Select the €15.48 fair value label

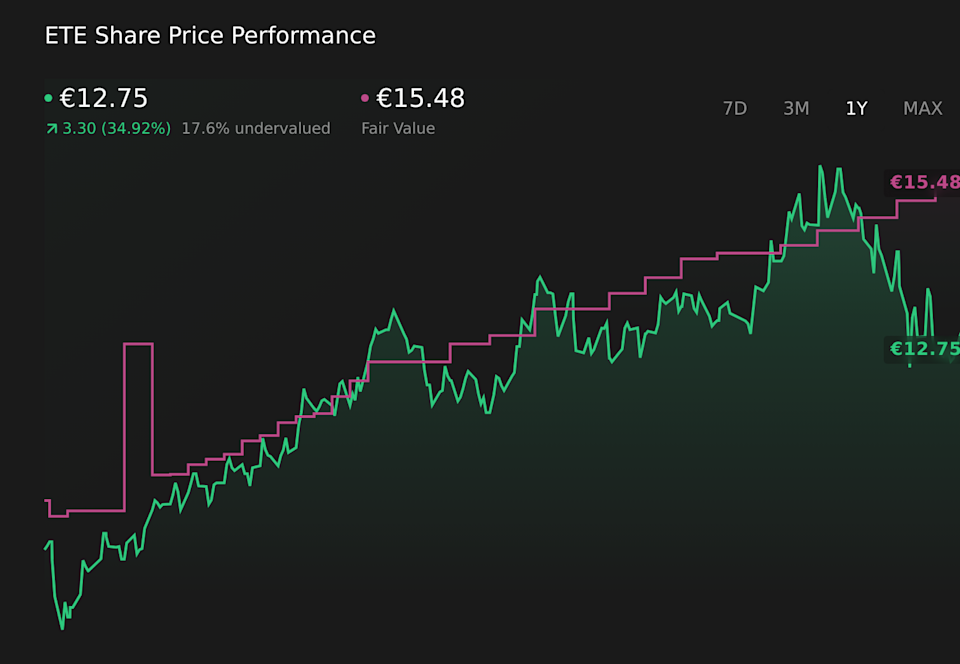(420, 98)
